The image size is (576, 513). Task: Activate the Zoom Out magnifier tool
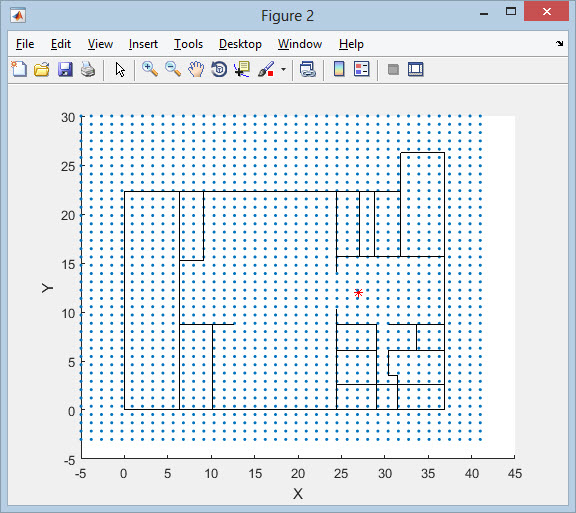click(173, 69)
